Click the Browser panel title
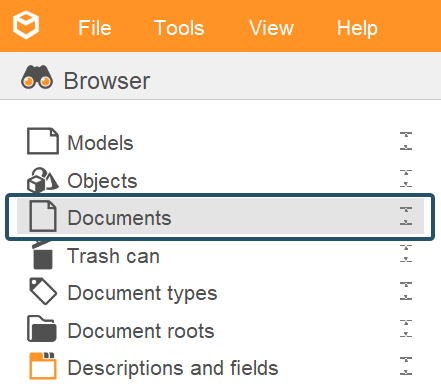441x391 pixels. pyautogui.click(x=107, y=81)
